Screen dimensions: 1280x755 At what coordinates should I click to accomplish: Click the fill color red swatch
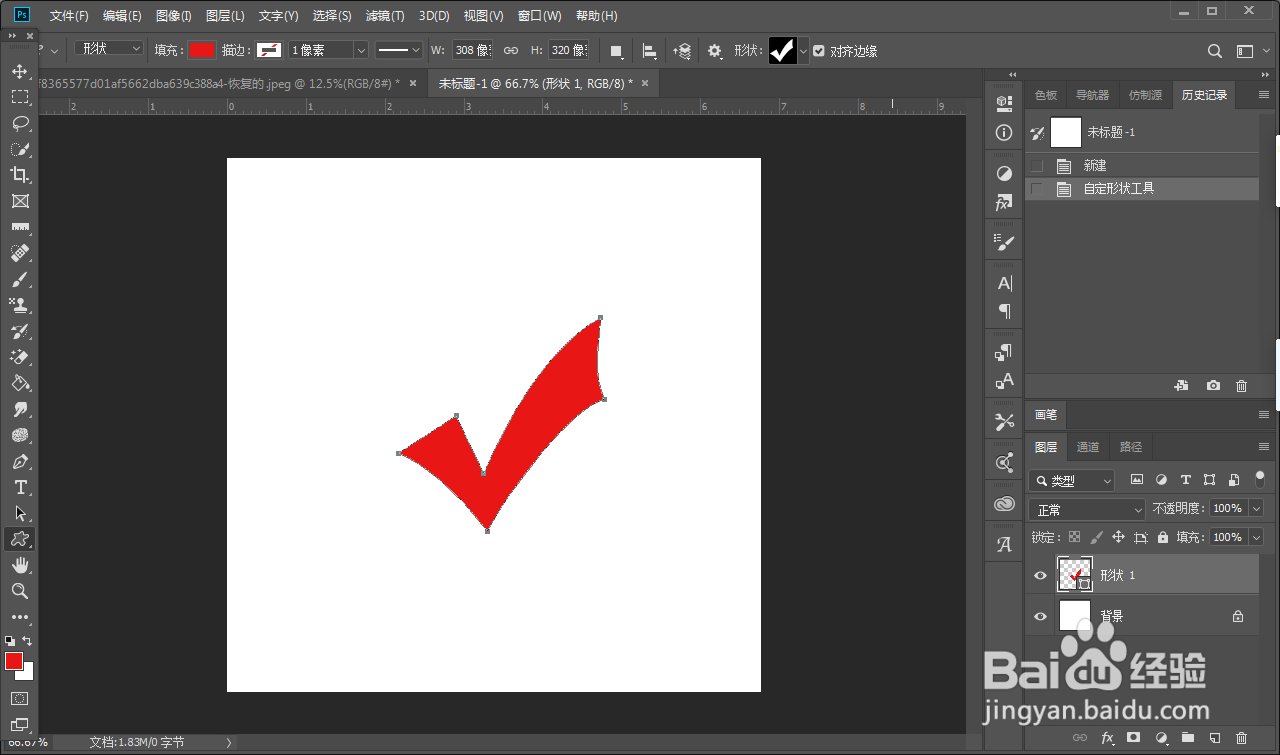202,50
